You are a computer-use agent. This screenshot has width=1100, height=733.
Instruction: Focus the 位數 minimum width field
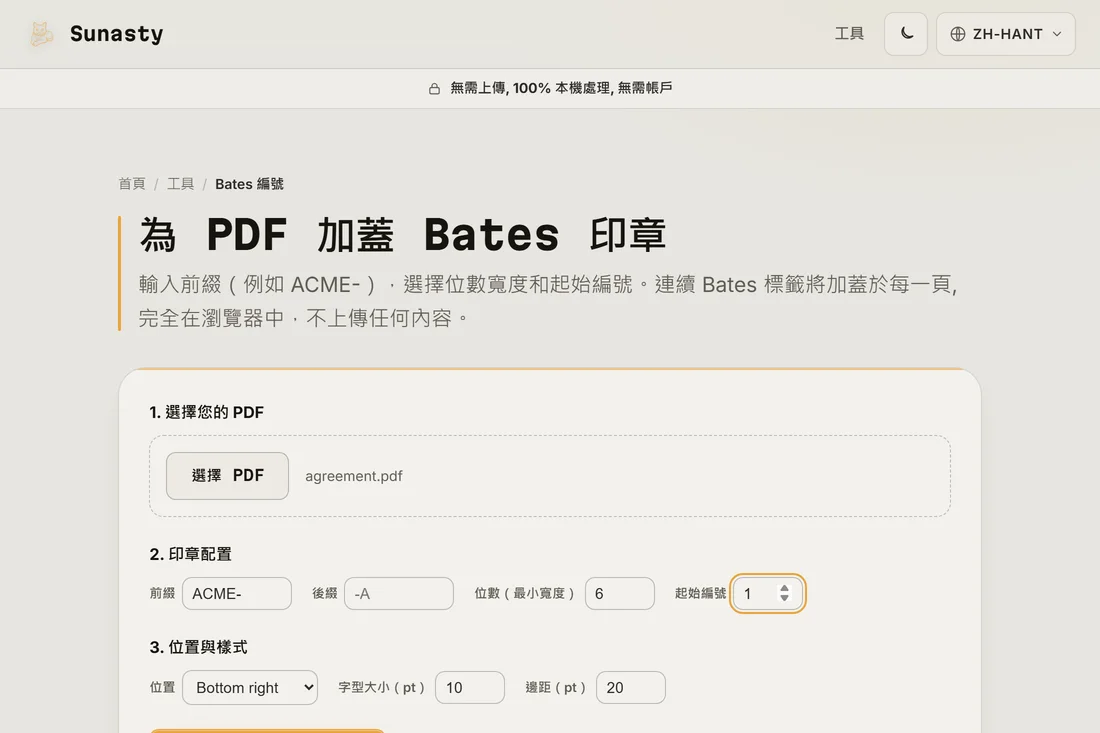620,593
